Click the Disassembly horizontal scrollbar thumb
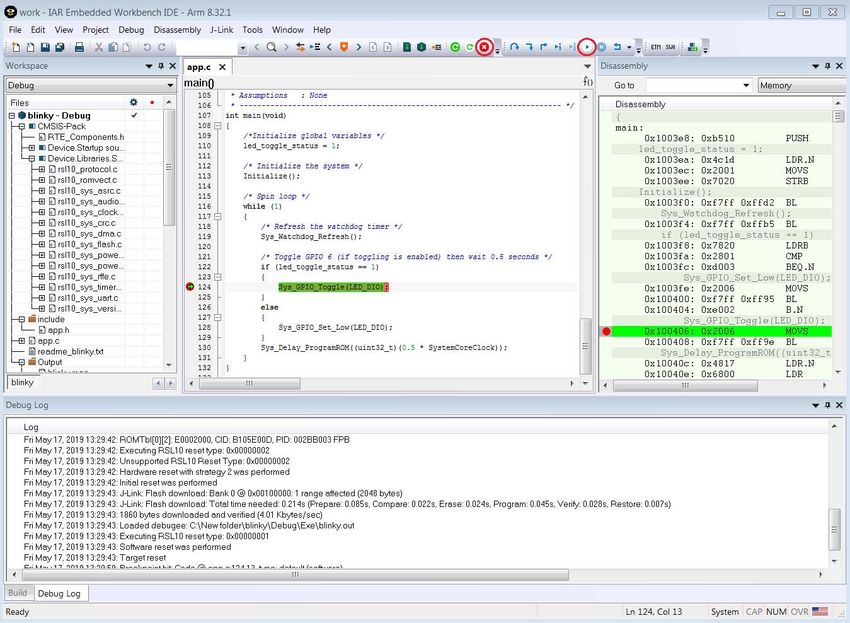Viewport: 850px width, 623px height. click(685, 386)
